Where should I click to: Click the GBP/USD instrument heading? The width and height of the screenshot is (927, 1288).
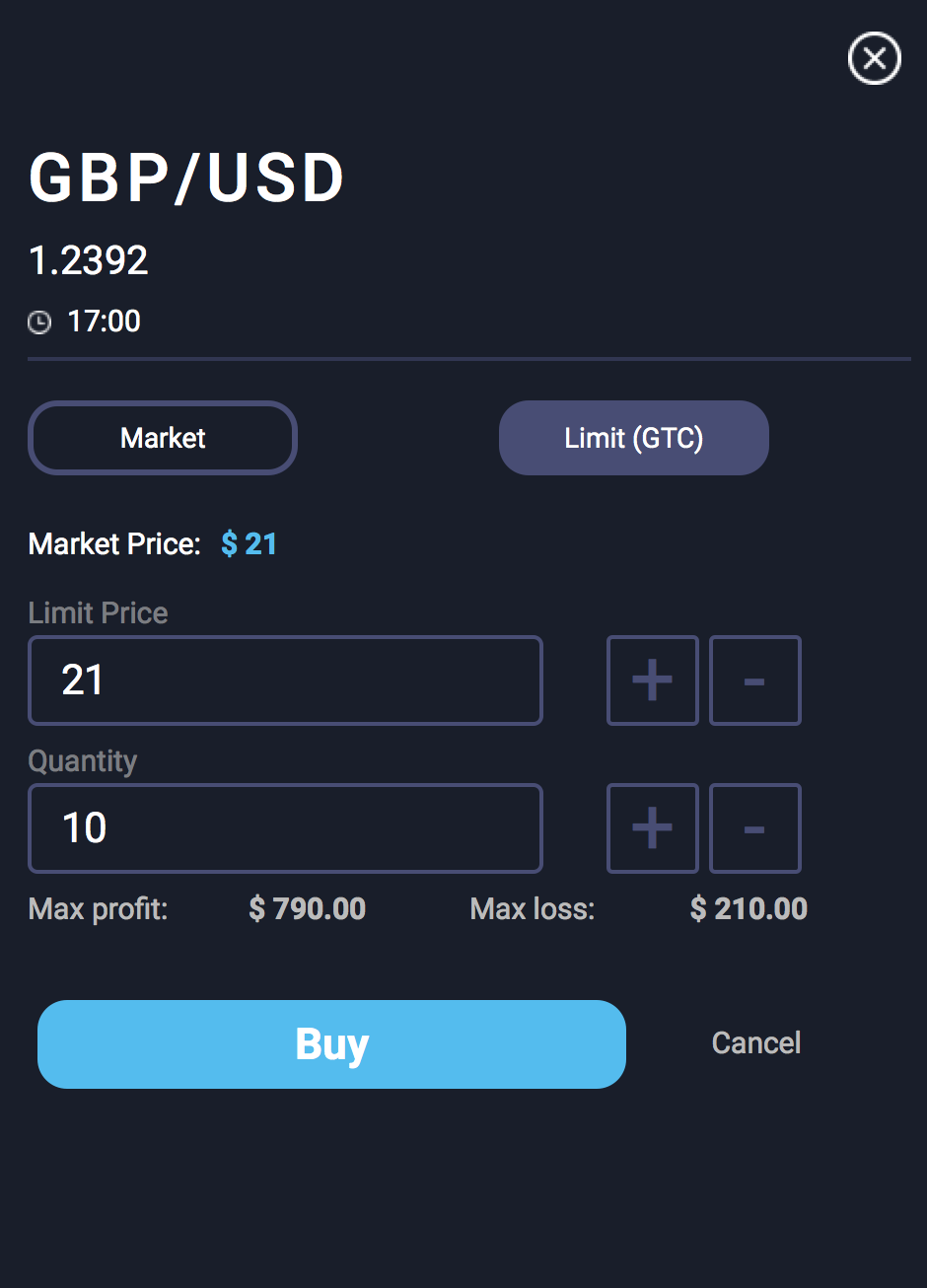click(x=186, y=179)
